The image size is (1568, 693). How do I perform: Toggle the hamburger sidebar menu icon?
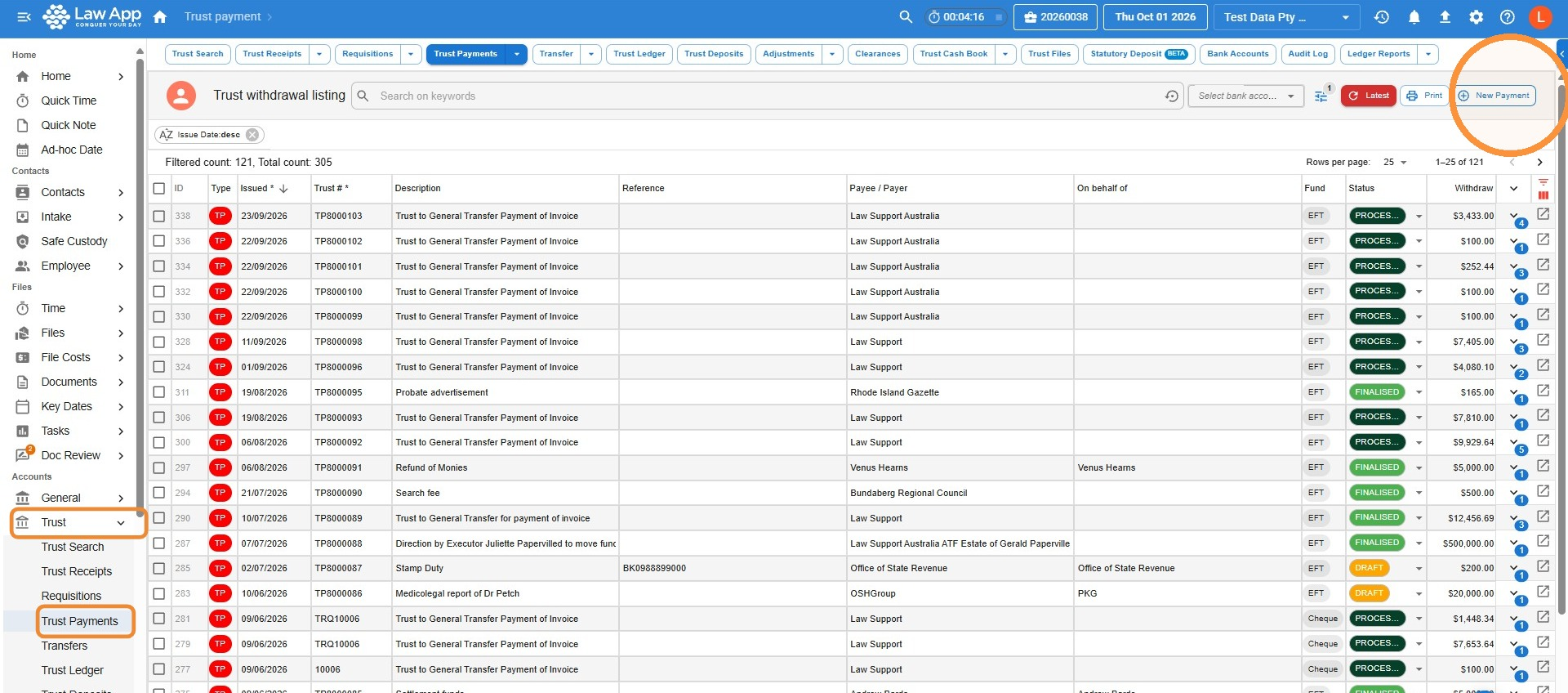[x=24, y=17]
